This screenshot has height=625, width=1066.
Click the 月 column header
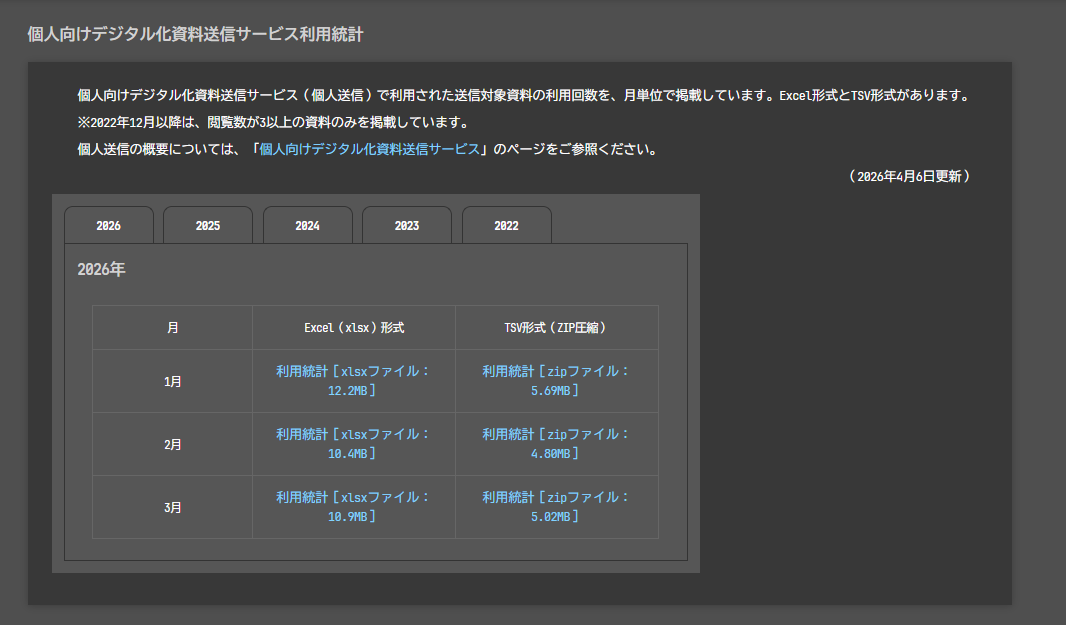(173, 328)
